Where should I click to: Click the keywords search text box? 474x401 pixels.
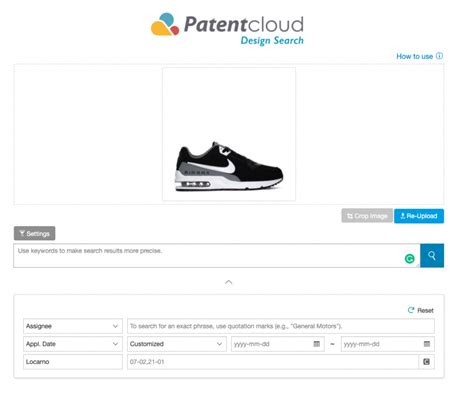[217, 256]
